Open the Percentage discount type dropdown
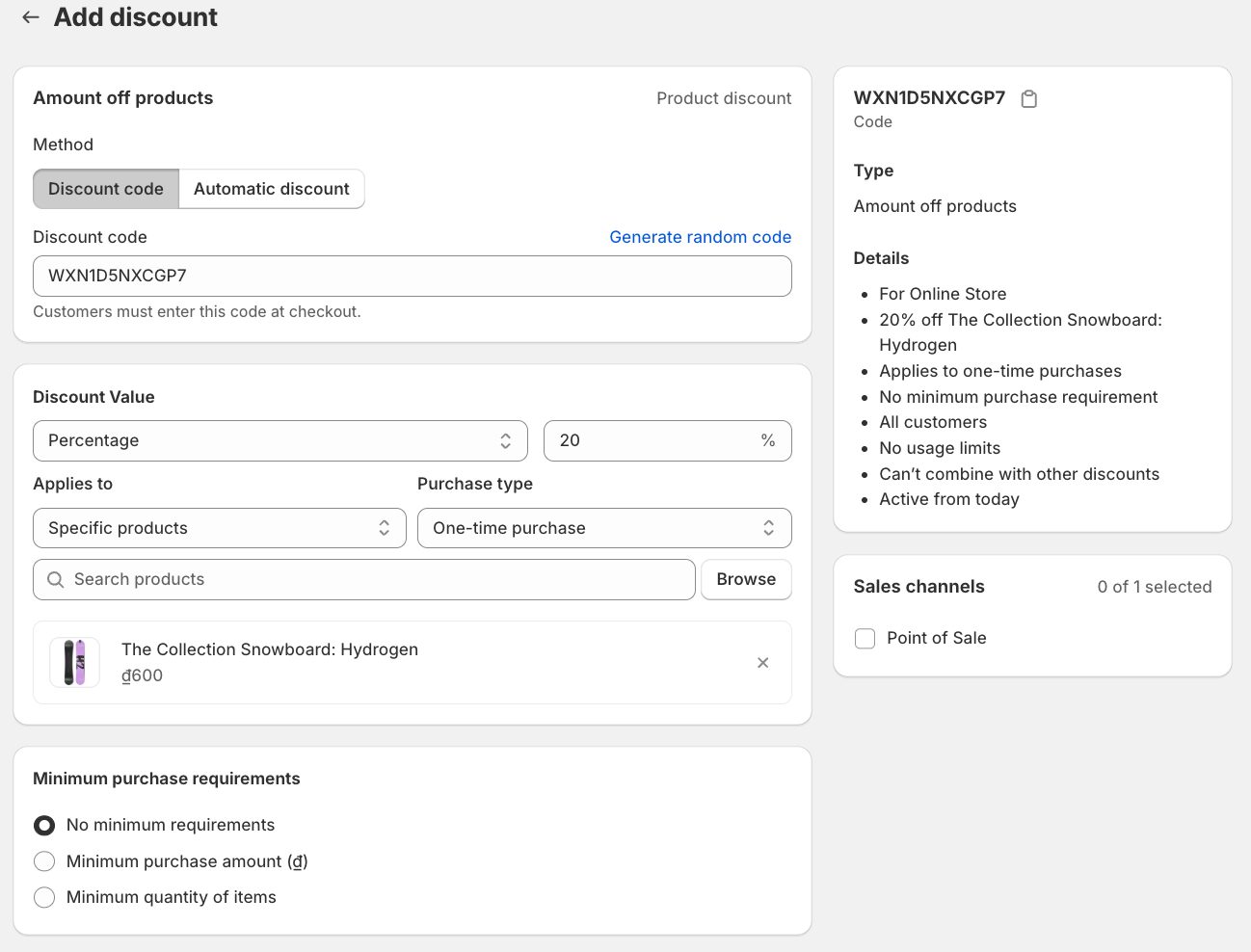 click(x=279, y=440)
